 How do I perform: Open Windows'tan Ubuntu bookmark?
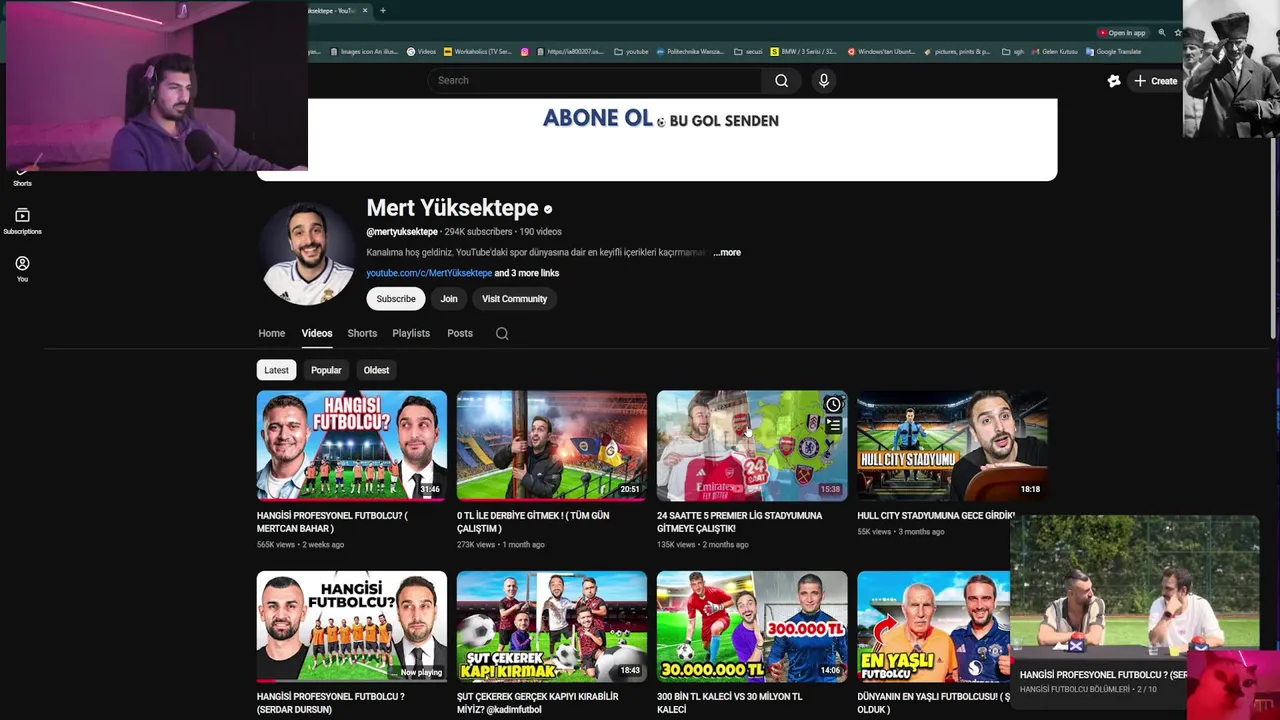pyautogui.click(x=881, y=52)
